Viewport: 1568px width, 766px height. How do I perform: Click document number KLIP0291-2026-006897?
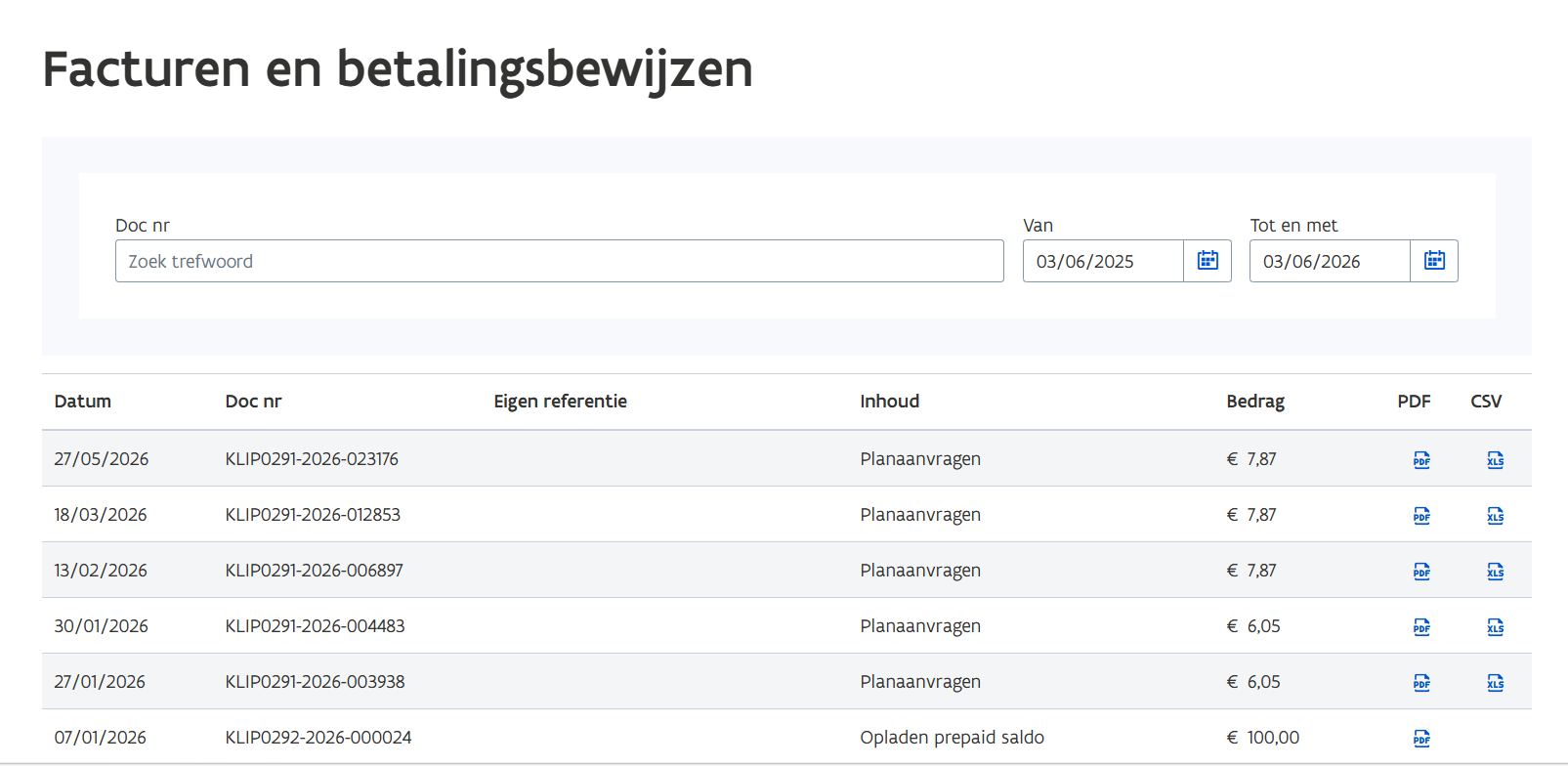[x=315, y=571]
